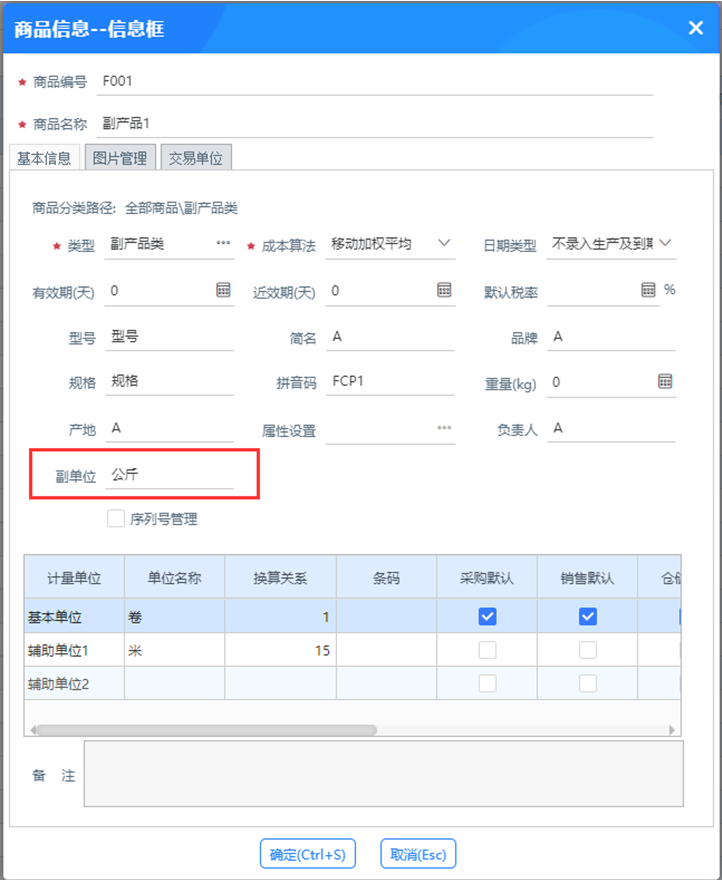
Task: Expand the 日期类型 dropdown
Action: (x=665, y=243)
